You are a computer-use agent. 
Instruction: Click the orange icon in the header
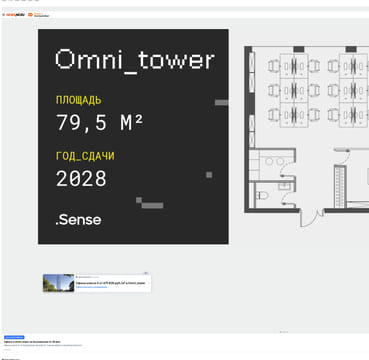pyautogui.click(x=30, y=15)
